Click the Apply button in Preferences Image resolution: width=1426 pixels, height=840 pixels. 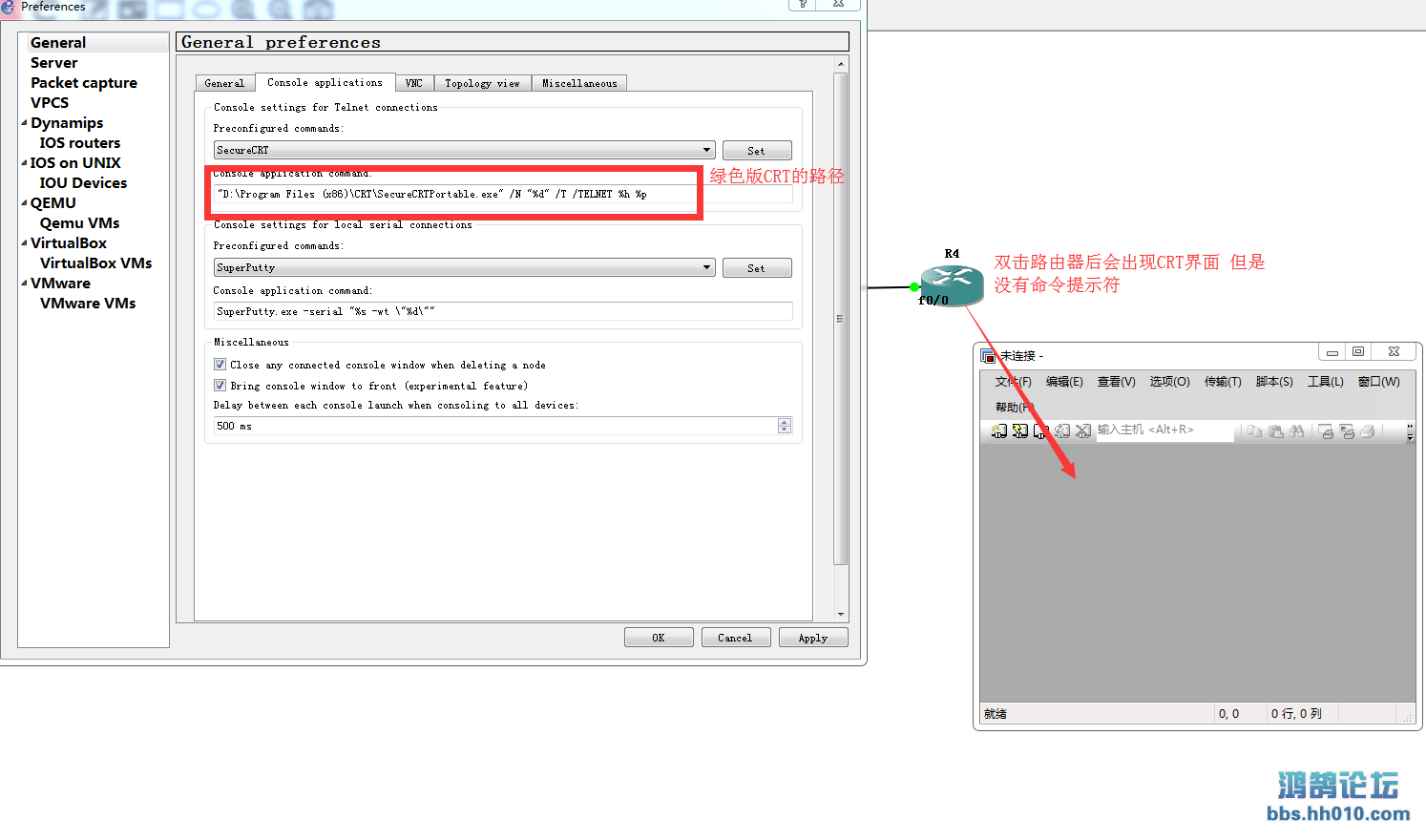813,638
